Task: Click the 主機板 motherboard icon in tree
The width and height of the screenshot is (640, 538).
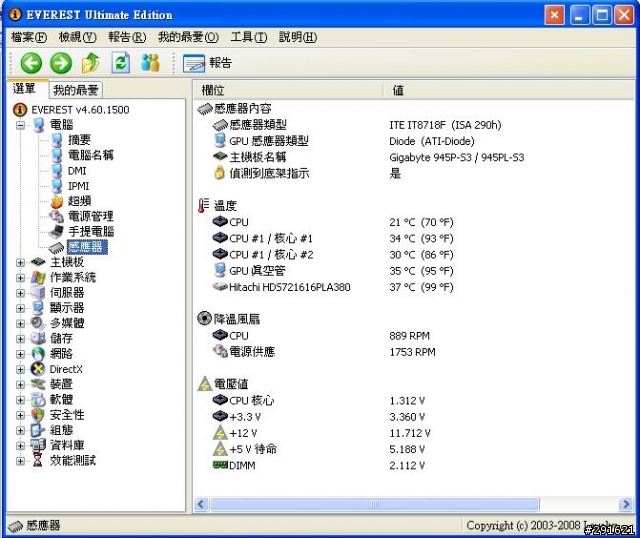Action: 38,262
